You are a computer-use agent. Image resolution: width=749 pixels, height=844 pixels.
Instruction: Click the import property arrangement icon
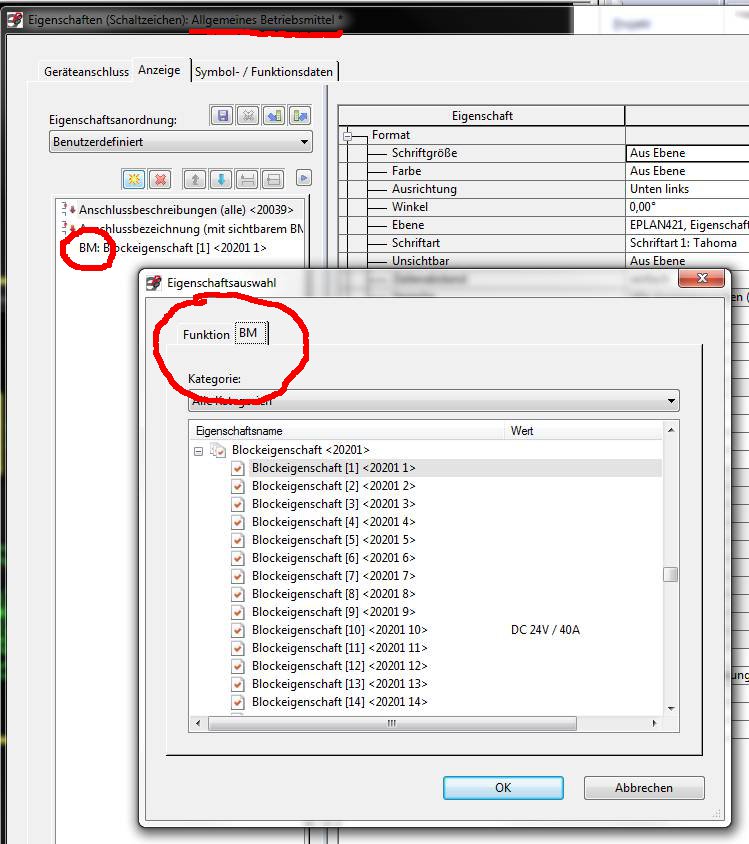274,116
